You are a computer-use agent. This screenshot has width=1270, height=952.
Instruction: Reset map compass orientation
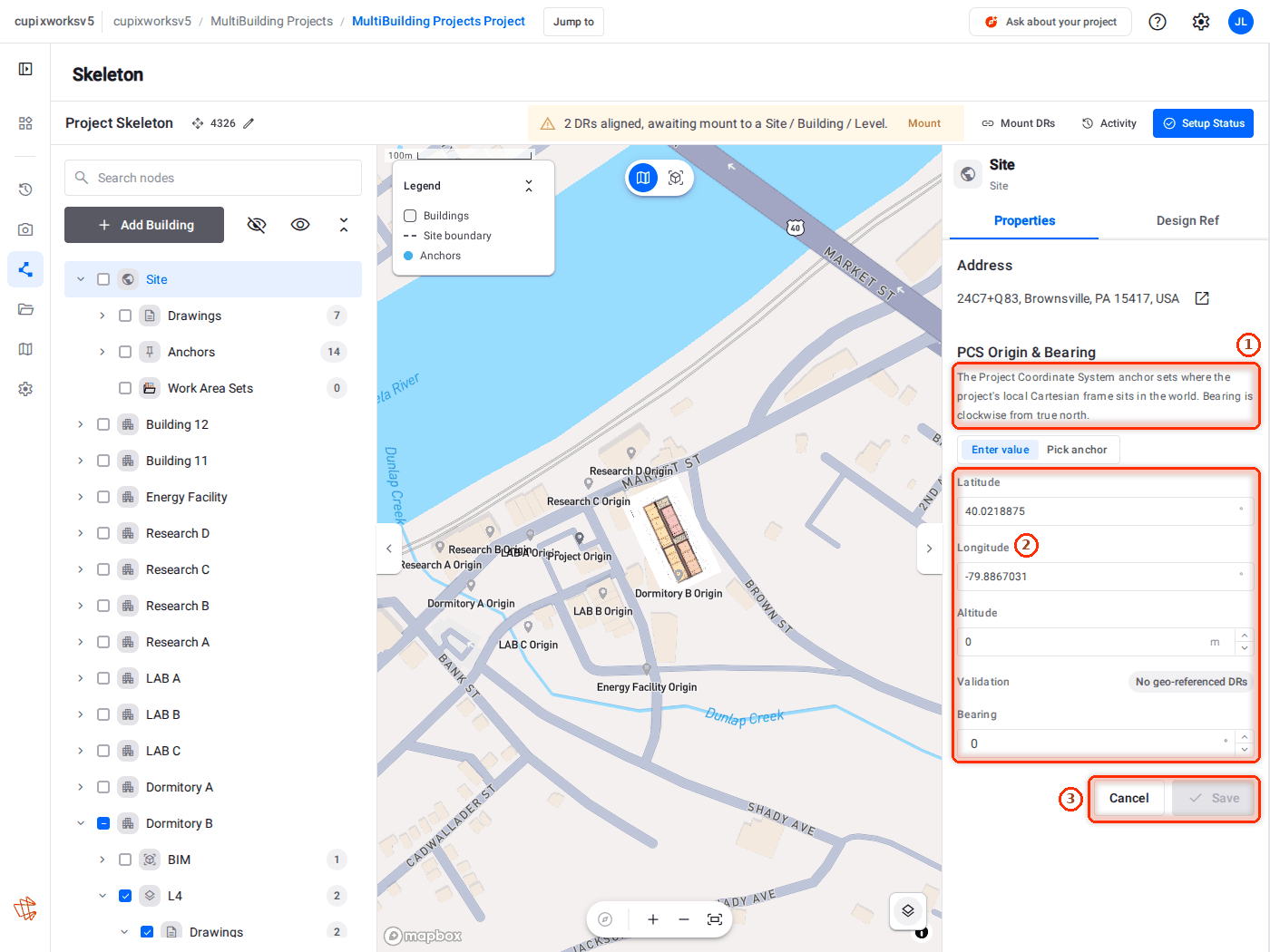click(x=605, y=919)
